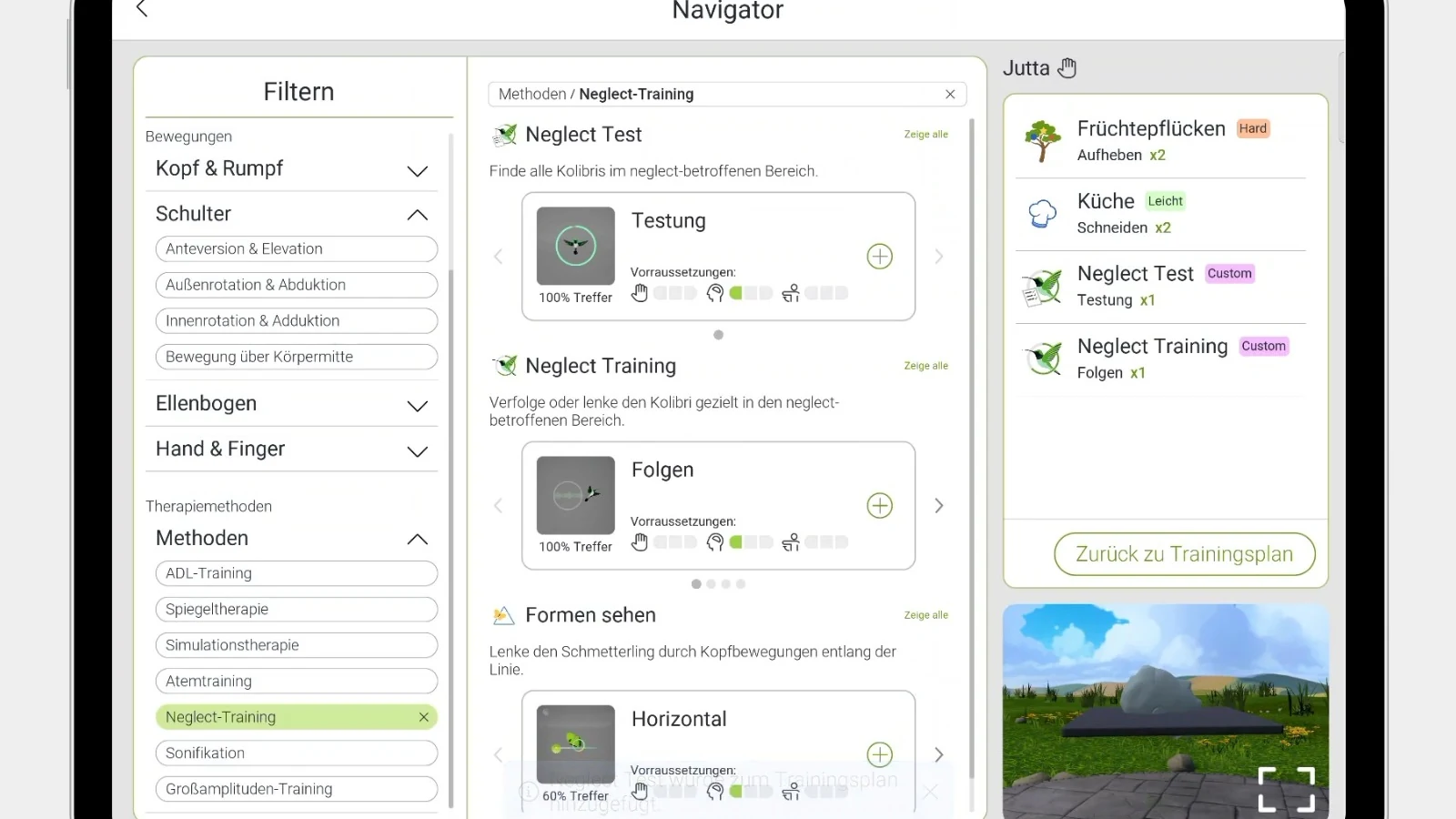Show next card after Horizontal

[x=939, y=754]
